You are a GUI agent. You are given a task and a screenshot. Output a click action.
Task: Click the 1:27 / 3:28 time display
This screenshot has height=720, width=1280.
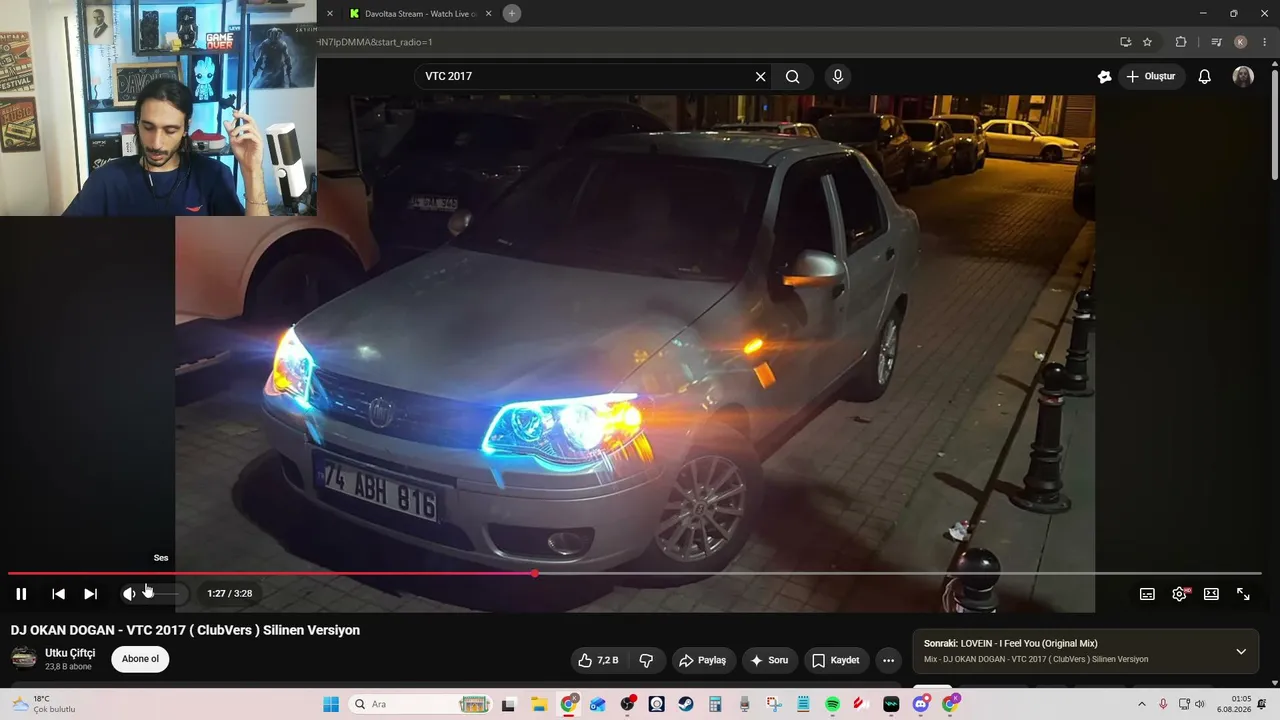click(x=229, y=594)
